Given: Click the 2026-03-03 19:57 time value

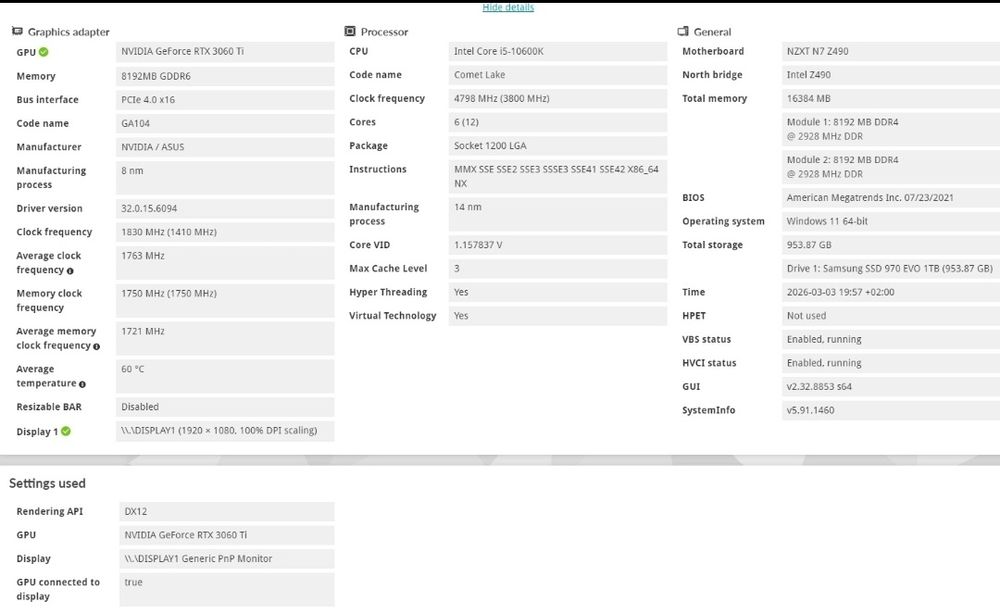Looking at the screenshot, I should pos(890,292).
